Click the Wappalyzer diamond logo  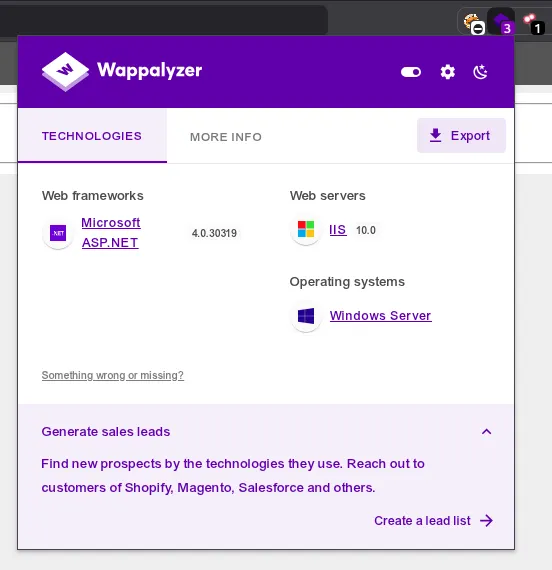pos(65,71)
